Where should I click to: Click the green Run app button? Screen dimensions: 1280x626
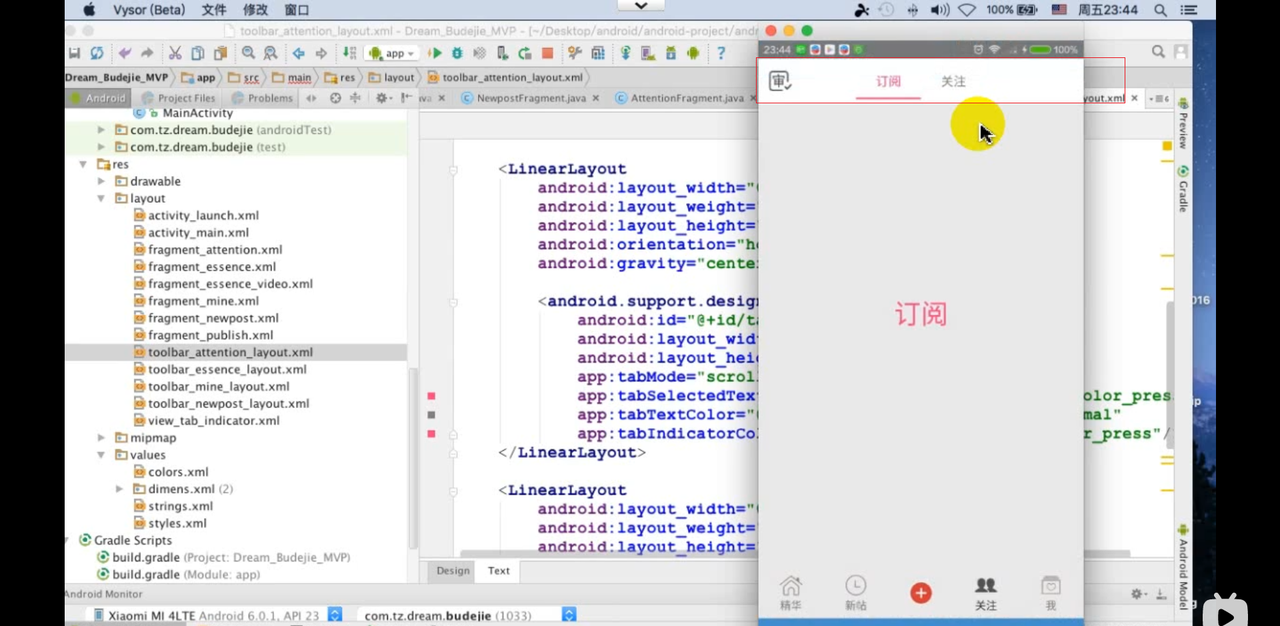tap(435, 53)
